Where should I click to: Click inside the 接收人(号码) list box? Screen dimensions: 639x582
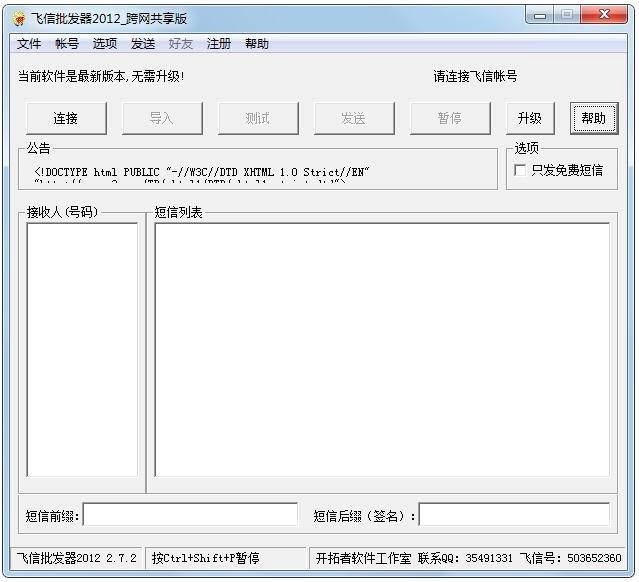click(x=82, y=349)
